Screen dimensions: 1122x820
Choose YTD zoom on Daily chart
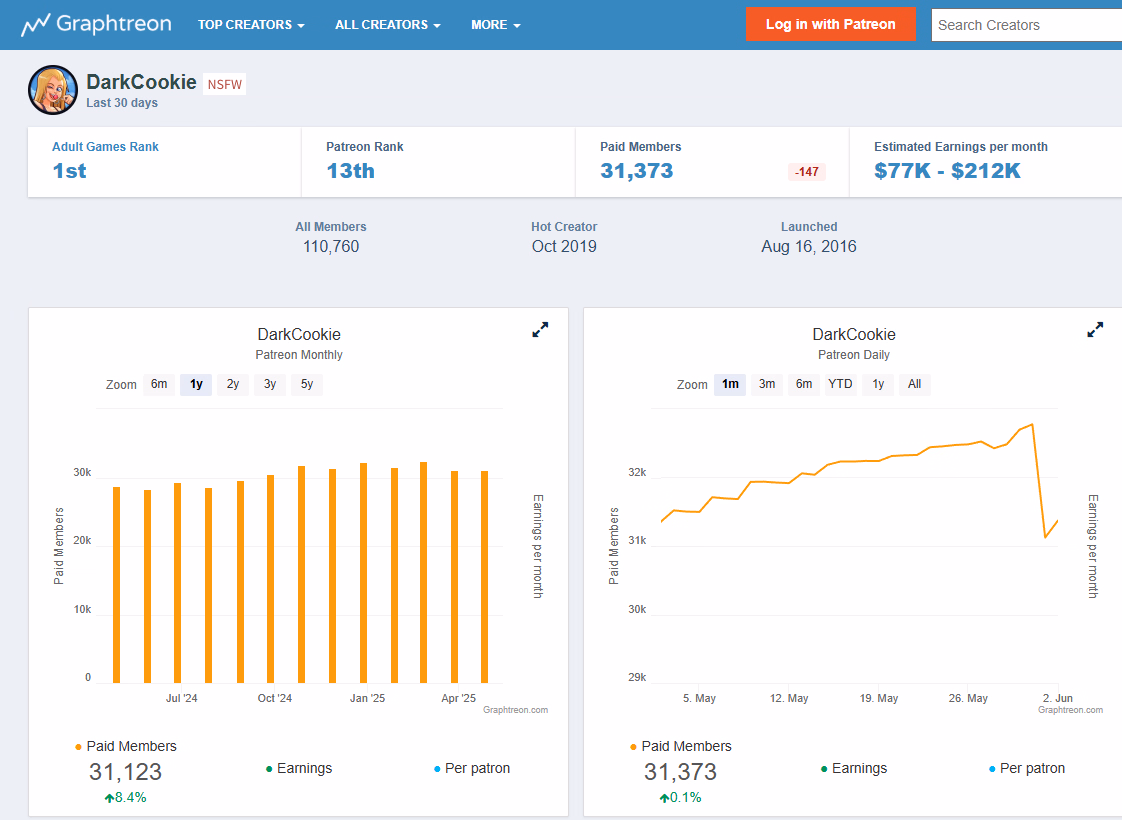click(x=840, y=384)
